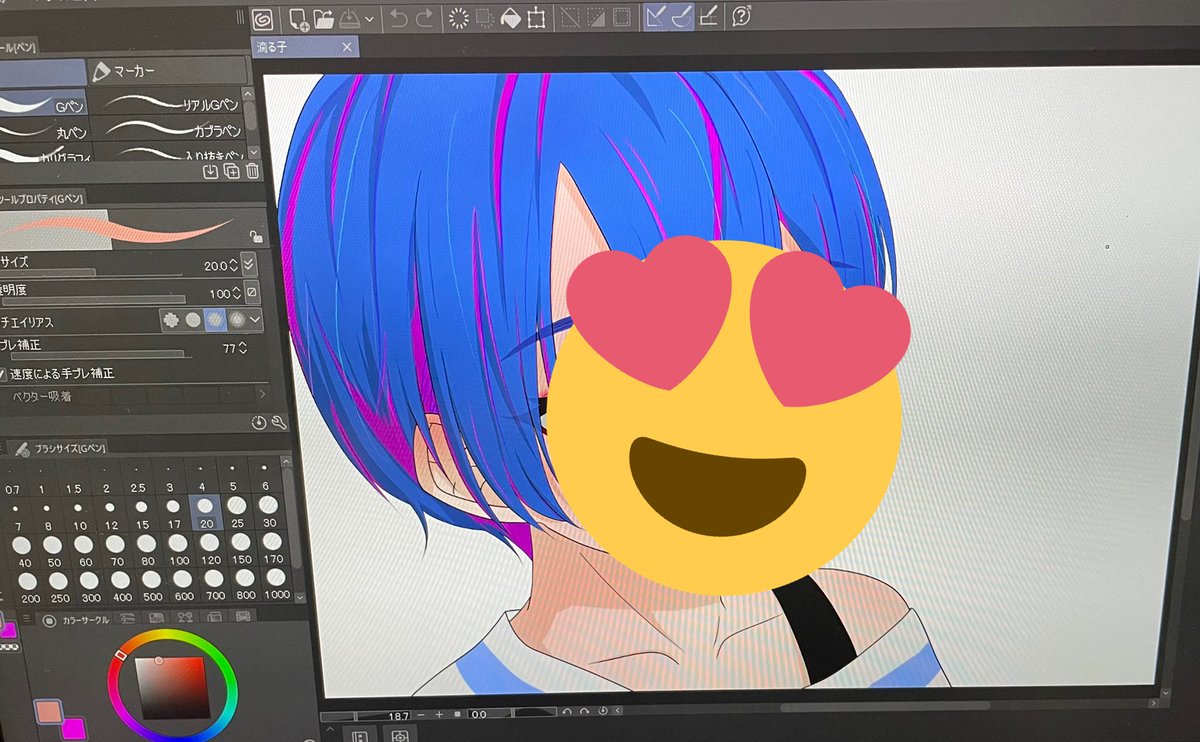Viewport: 1200px width, 742px height.
Task: Choose the Gペン sub tool
Action: (x=44, y=103)
